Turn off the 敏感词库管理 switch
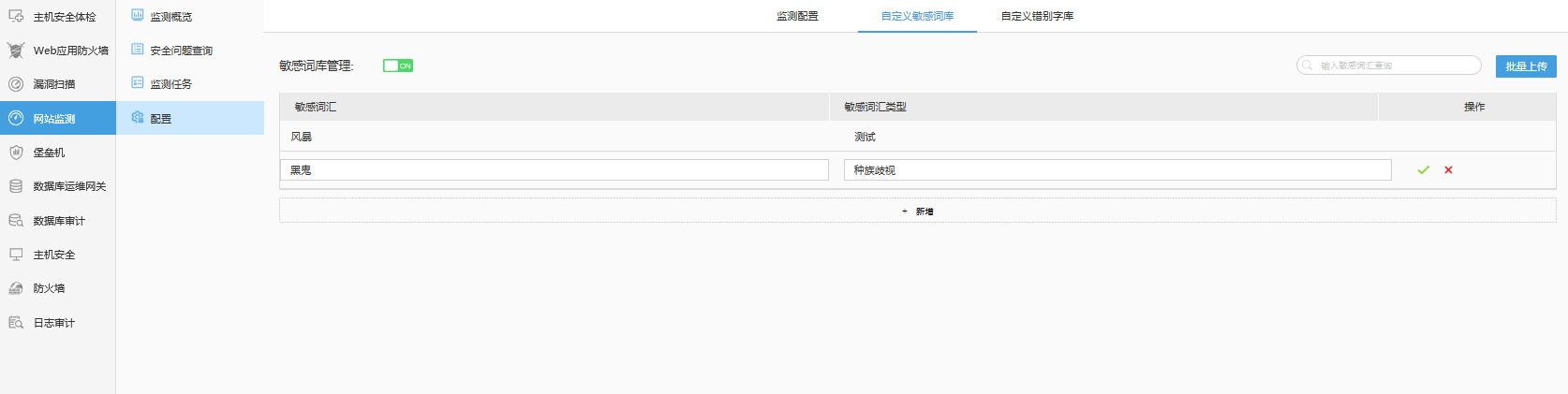The width and height of the screenshot is (1568, 394). tap(398, 66)
